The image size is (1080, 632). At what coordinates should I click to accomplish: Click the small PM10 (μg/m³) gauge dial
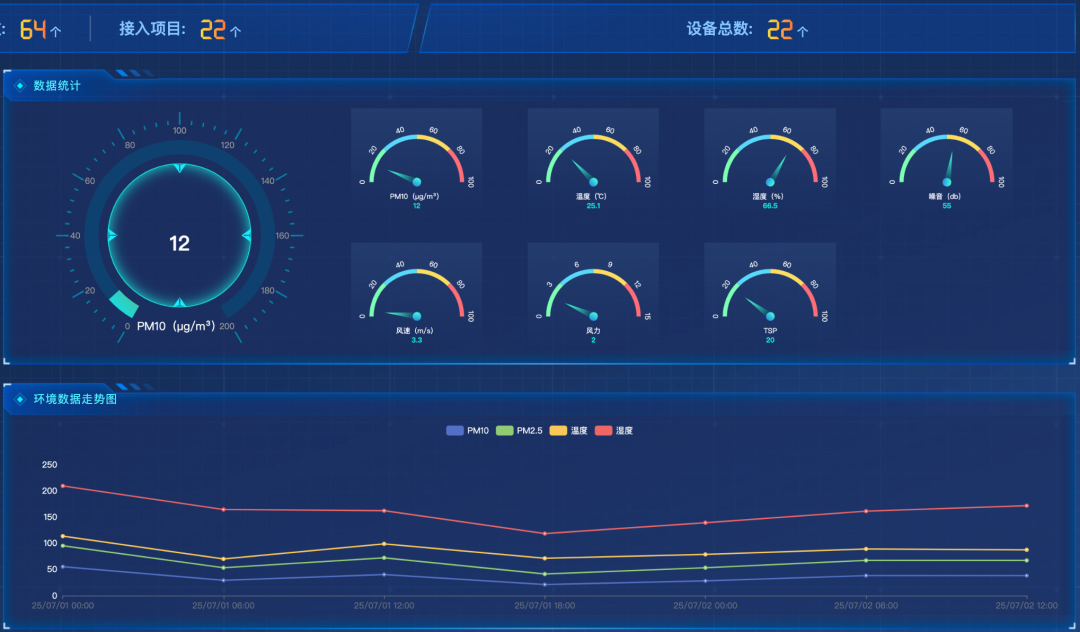pyautogui.click(x=416, y=159)
